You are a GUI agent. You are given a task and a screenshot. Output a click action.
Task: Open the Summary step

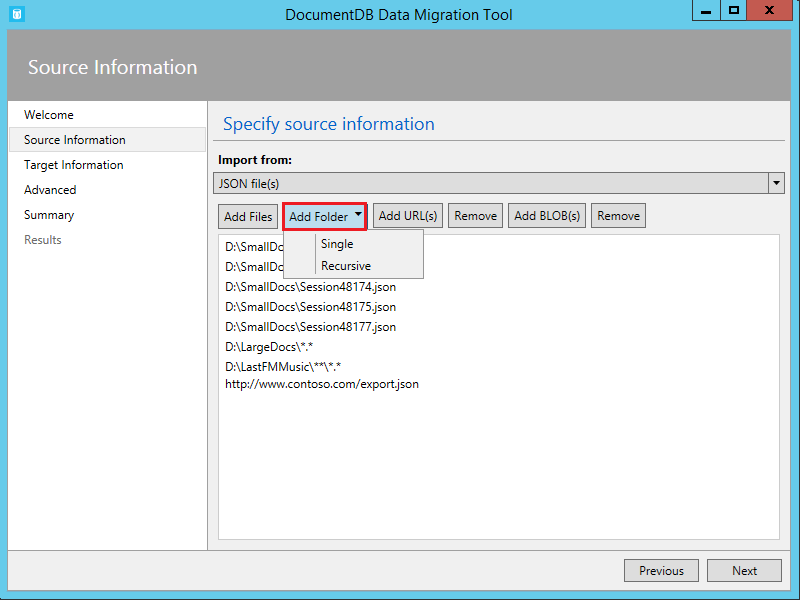49,215
